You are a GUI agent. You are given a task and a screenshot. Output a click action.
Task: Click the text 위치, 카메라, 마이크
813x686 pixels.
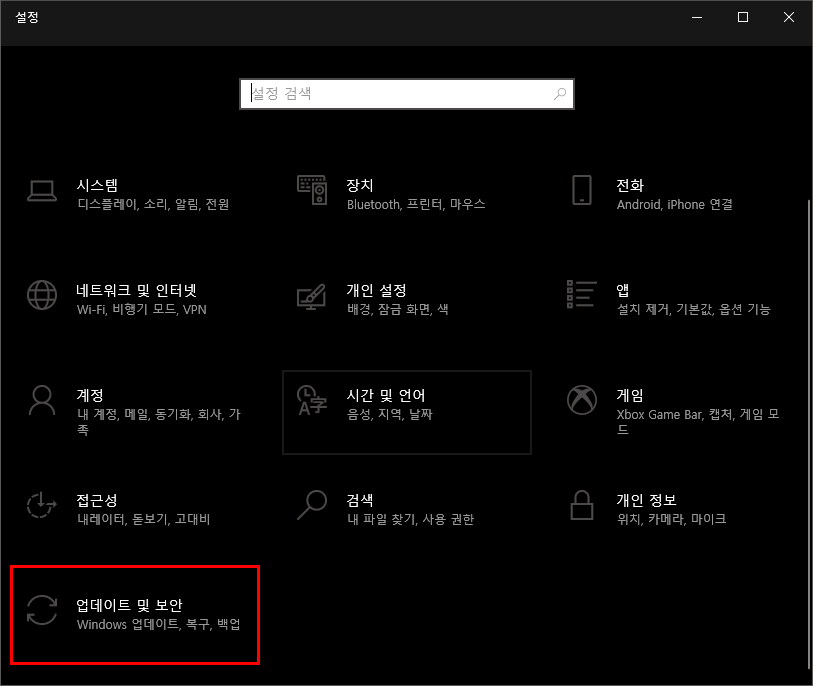[671, 519]
